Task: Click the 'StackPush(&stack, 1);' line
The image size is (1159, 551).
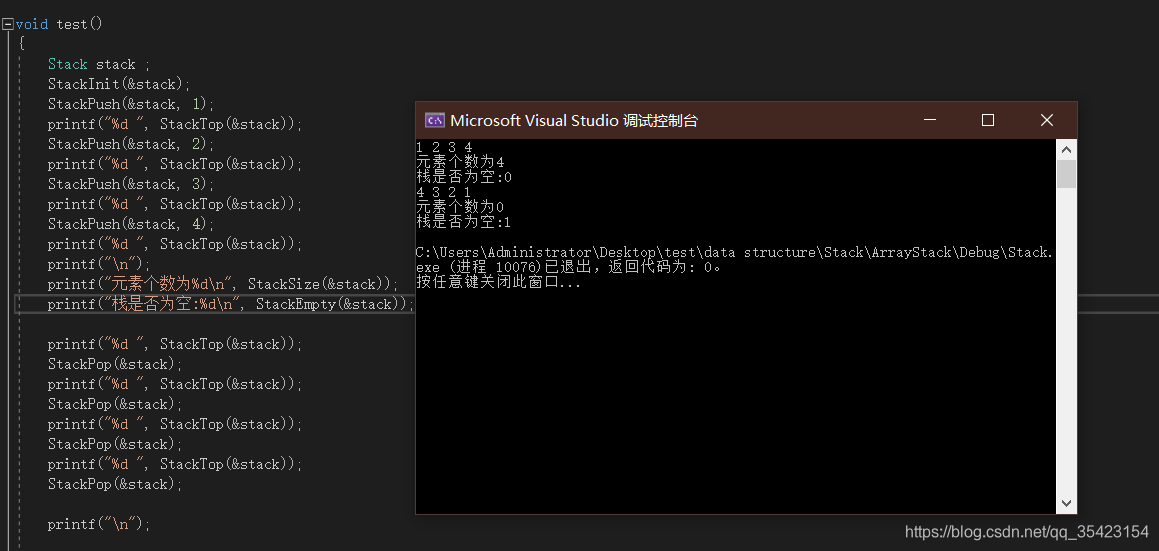Action: [131, 104]
